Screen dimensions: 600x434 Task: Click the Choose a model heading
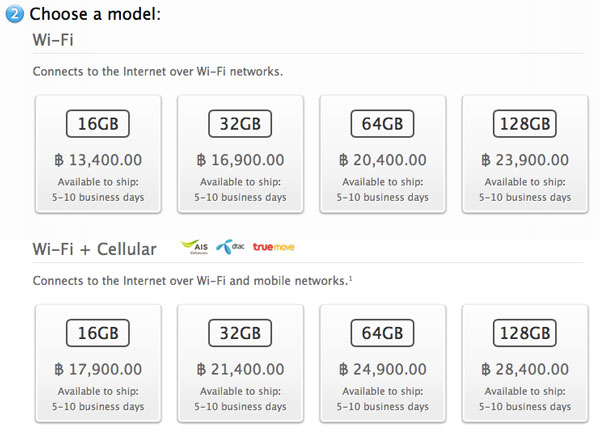(x=95, y=14)
